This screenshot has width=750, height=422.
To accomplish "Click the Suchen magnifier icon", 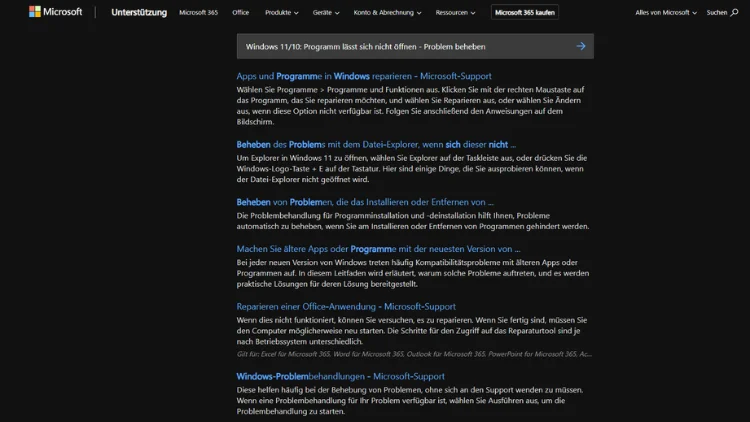I will coord(734,12).
